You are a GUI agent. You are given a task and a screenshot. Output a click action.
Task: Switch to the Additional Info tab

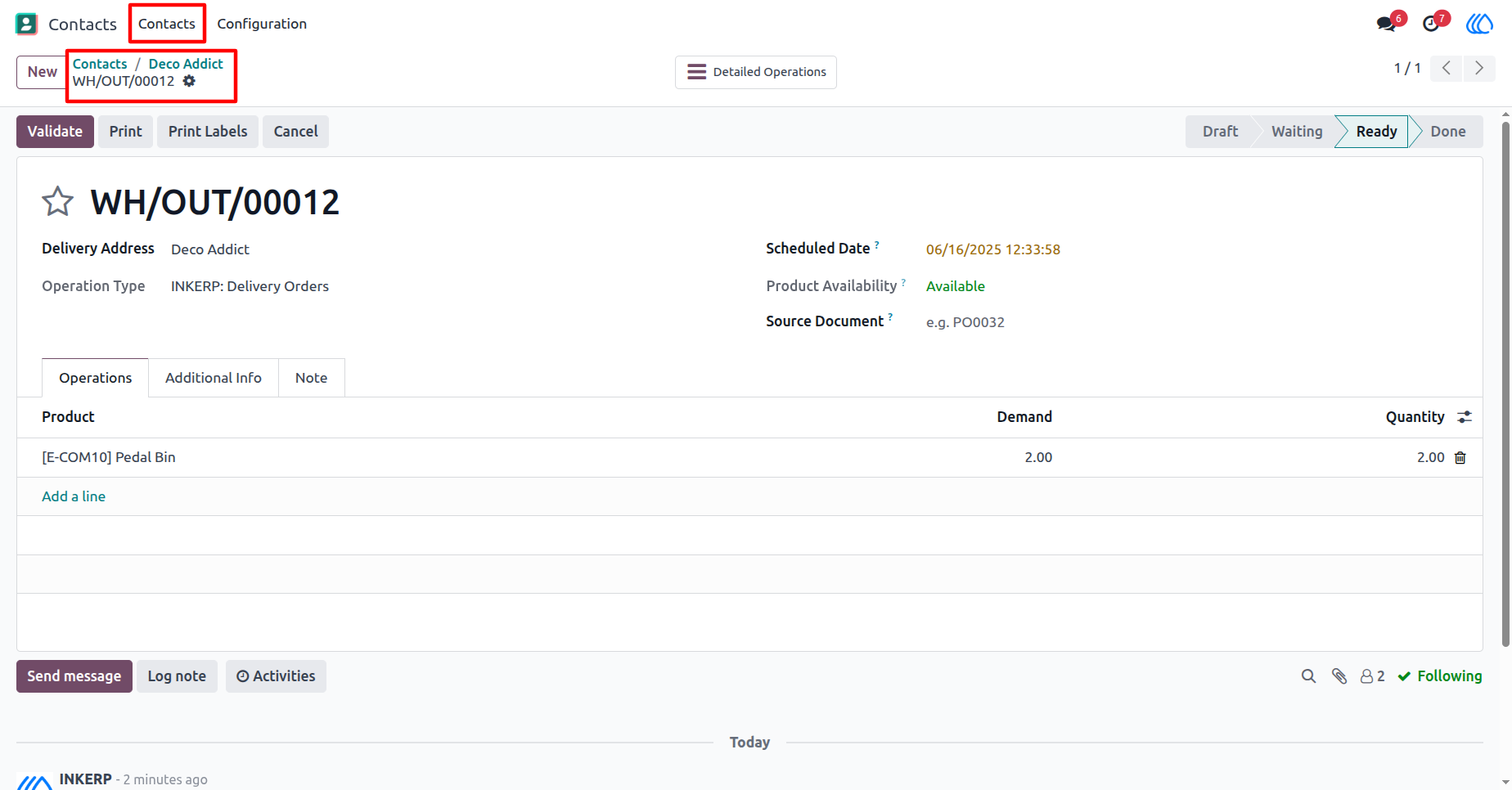(x=214, y=378)
